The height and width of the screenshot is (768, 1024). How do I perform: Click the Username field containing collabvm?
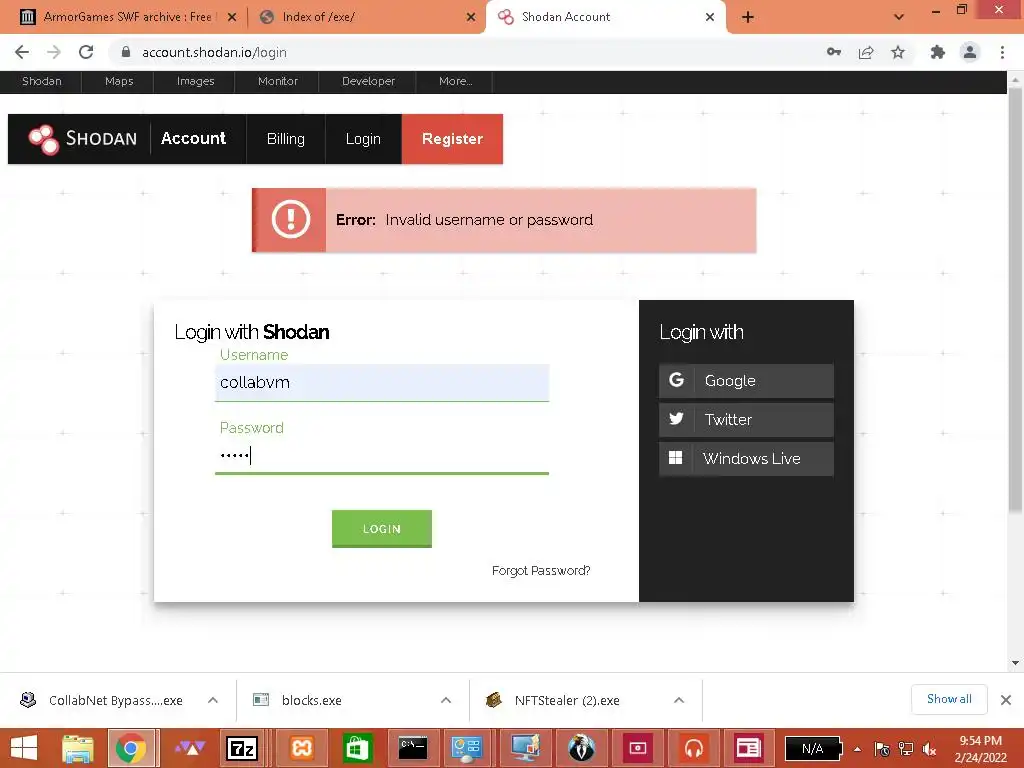click(x=381, y=383)
